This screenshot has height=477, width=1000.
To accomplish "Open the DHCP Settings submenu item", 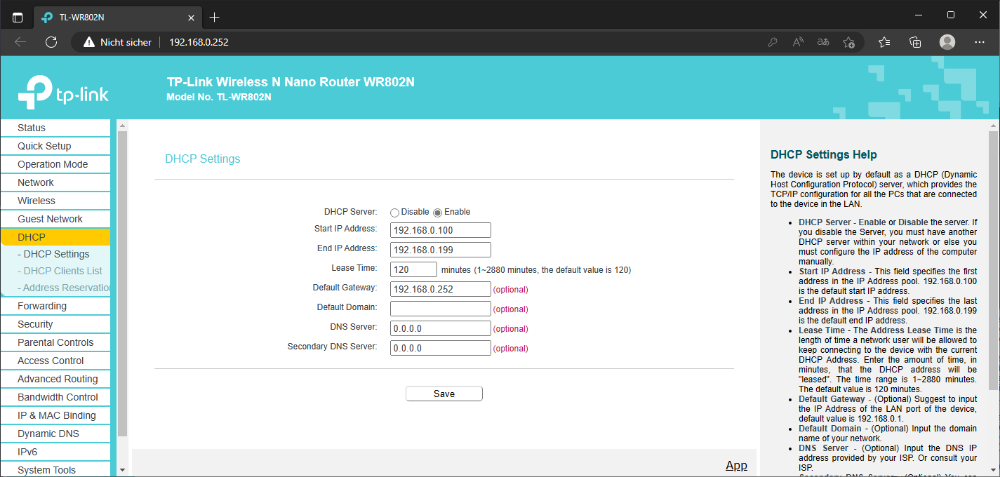I will click(54, 254).
